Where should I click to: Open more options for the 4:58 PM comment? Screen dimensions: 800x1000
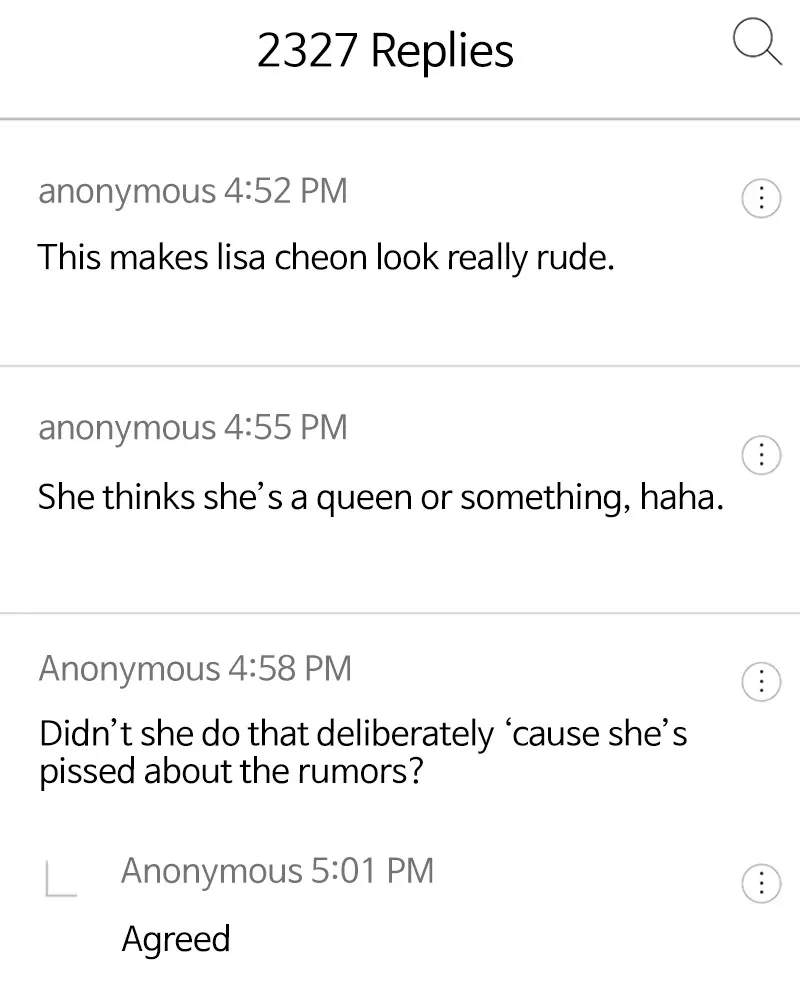point(760,682)
